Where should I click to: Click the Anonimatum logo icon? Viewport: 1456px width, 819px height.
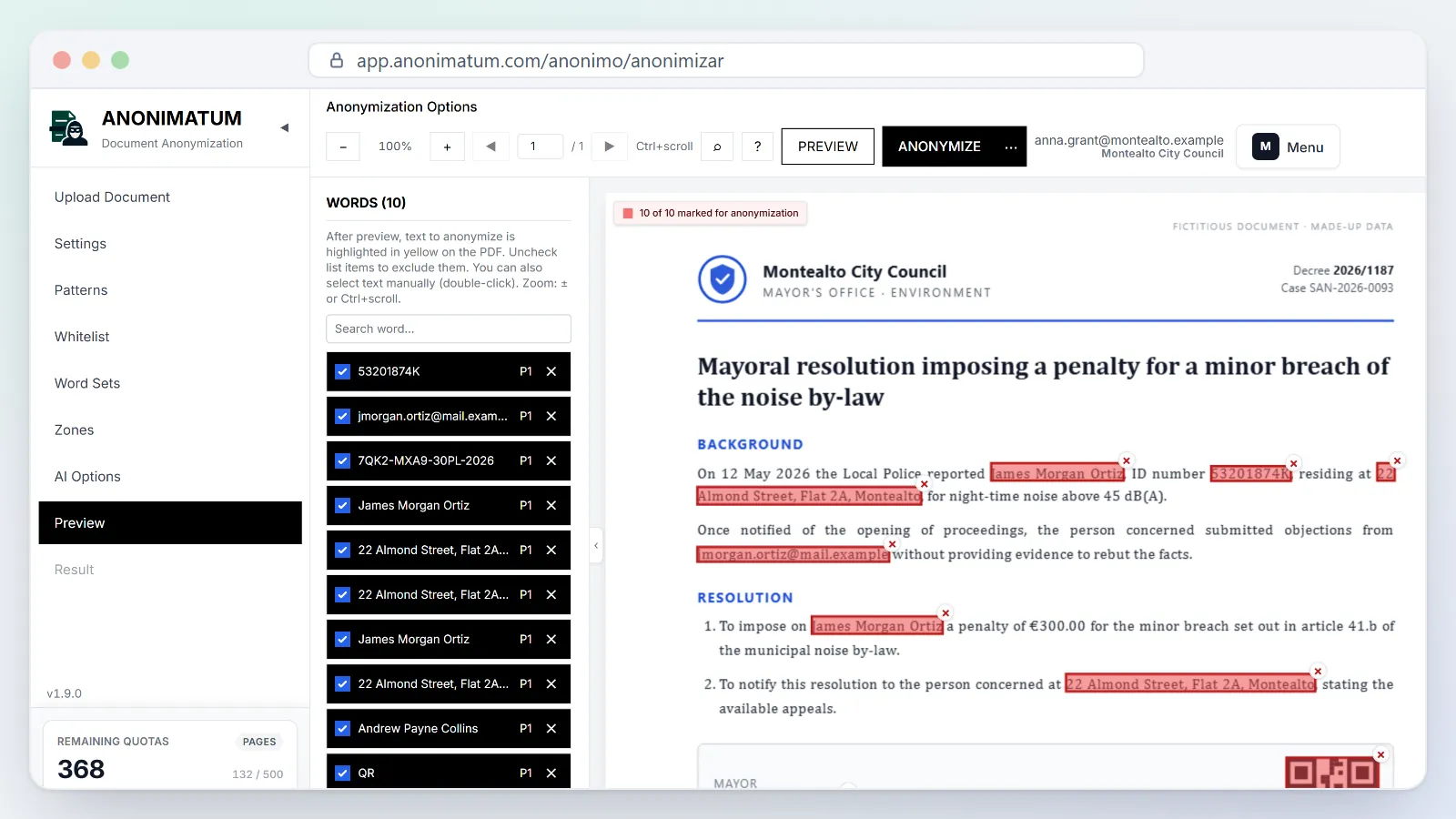click(x=68, y=128)
